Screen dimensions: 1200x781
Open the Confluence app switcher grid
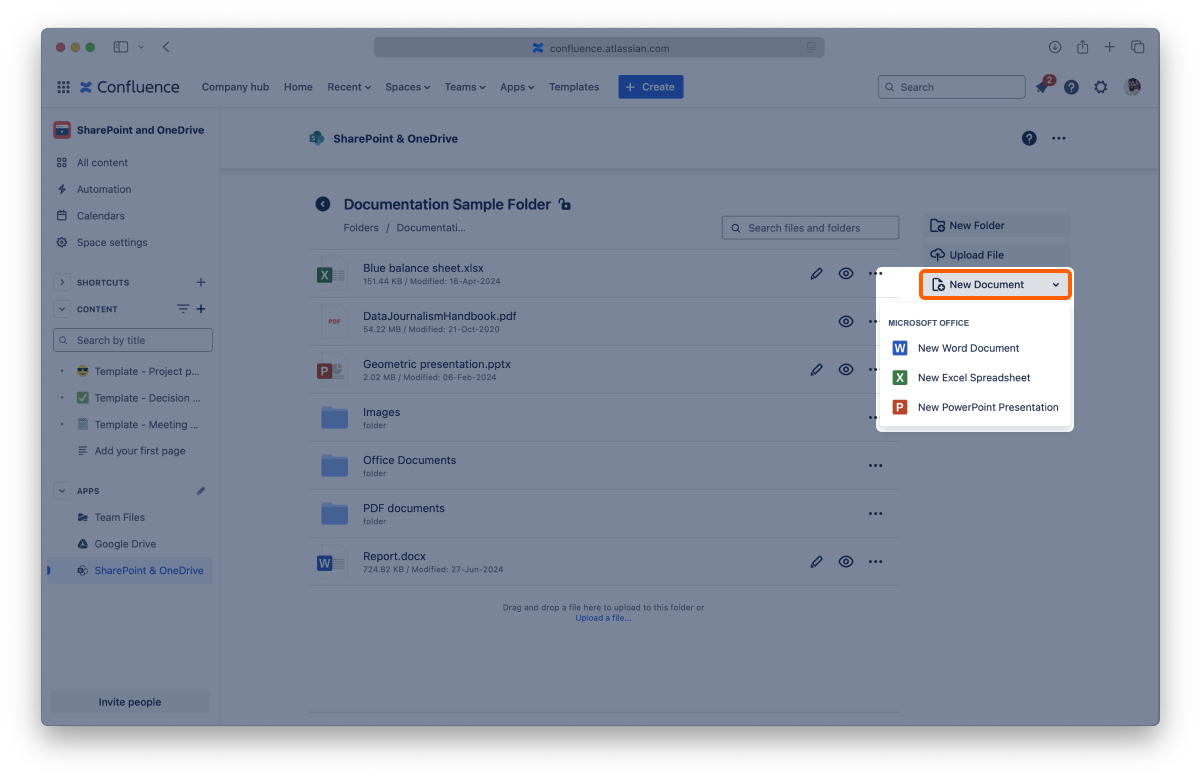point(64,87)
